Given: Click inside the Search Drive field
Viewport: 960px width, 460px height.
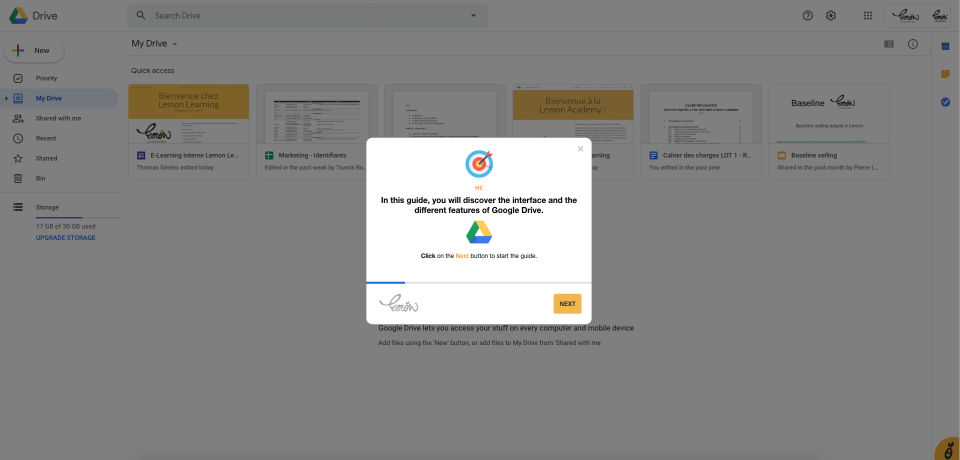Looking at the screenshot, I should point(307,15).
